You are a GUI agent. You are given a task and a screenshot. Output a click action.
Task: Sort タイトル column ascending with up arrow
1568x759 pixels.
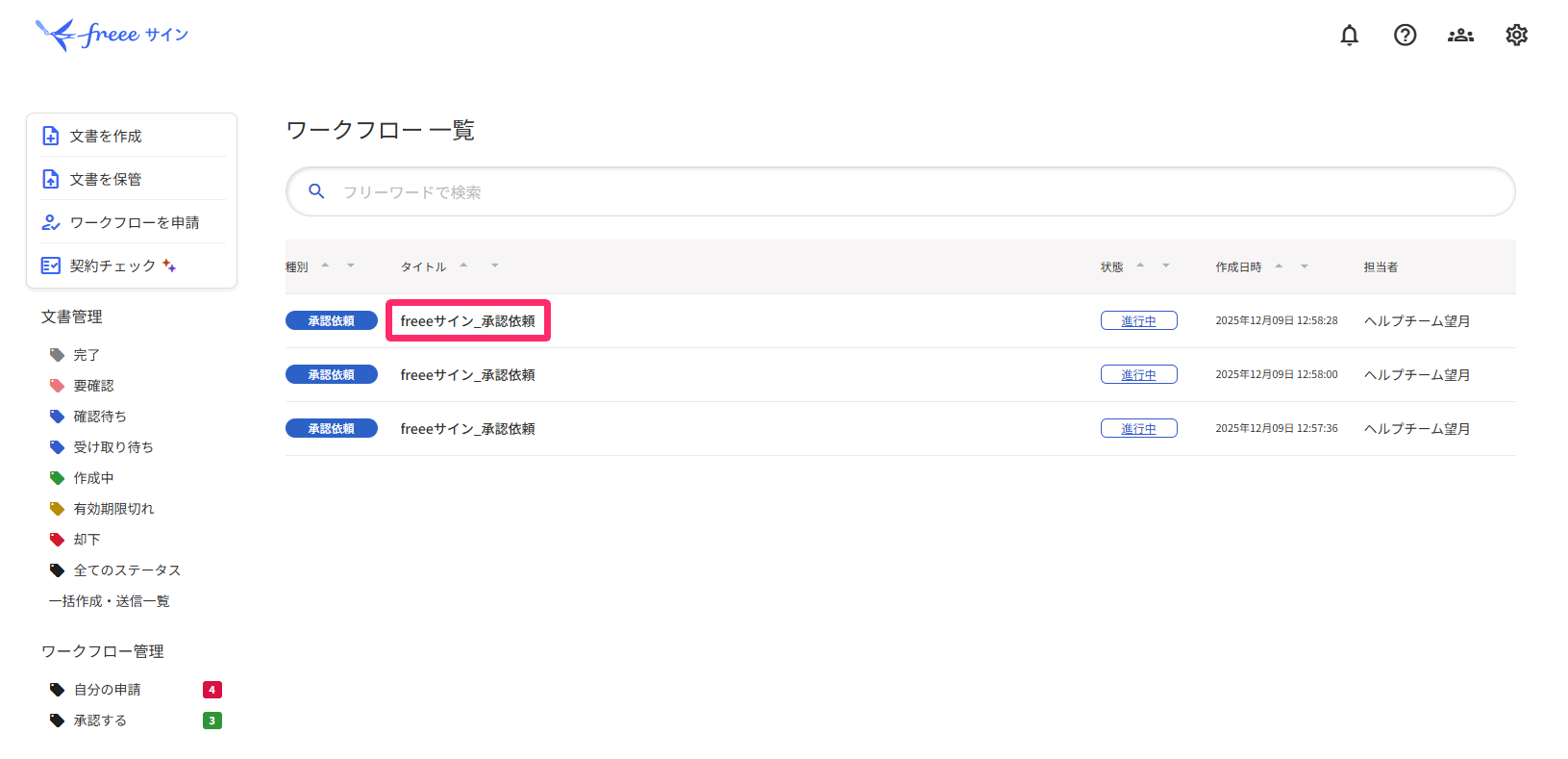click(x=463, y=266)
